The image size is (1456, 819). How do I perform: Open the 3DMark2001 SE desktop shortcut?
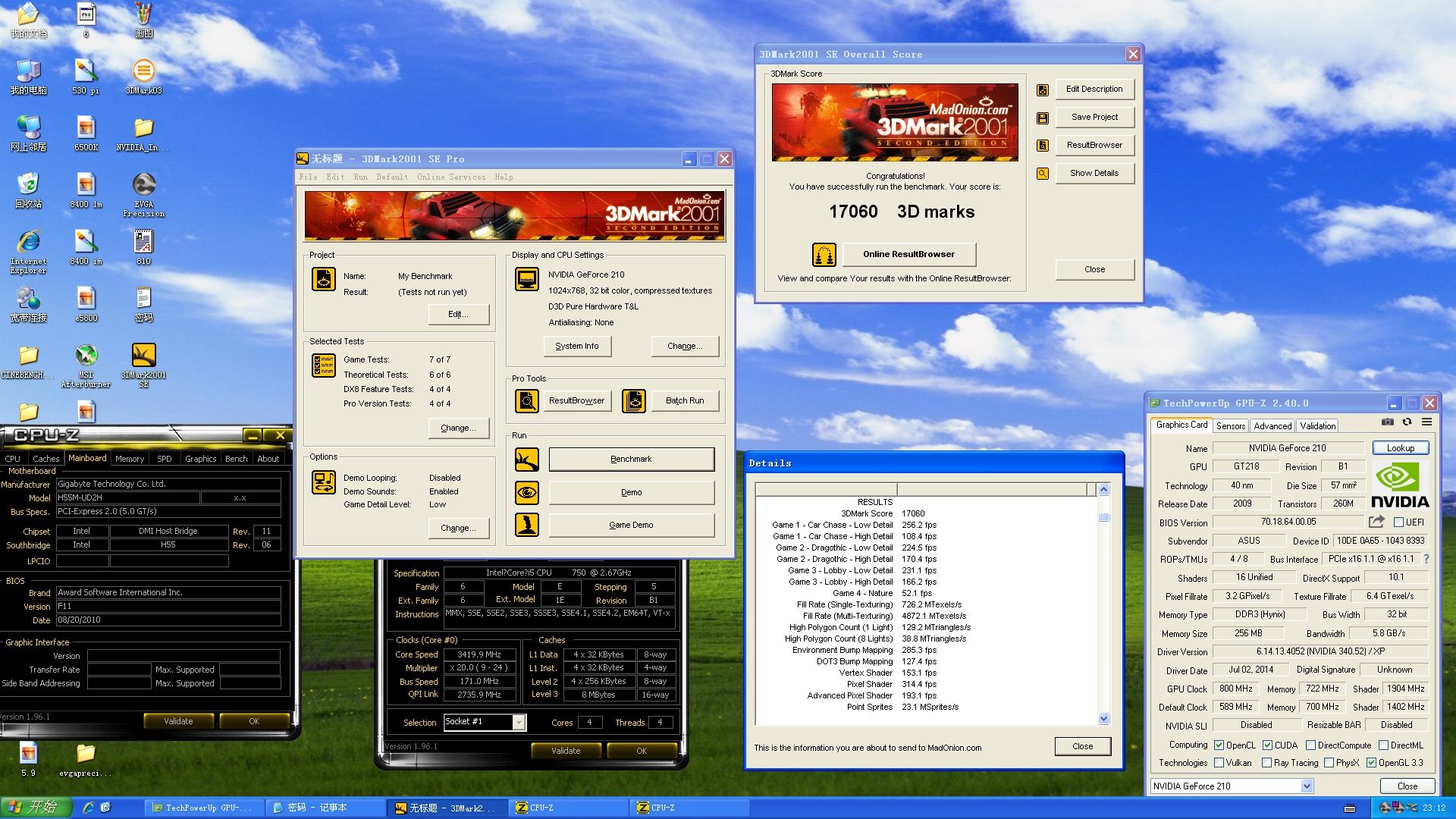[143, 365]
